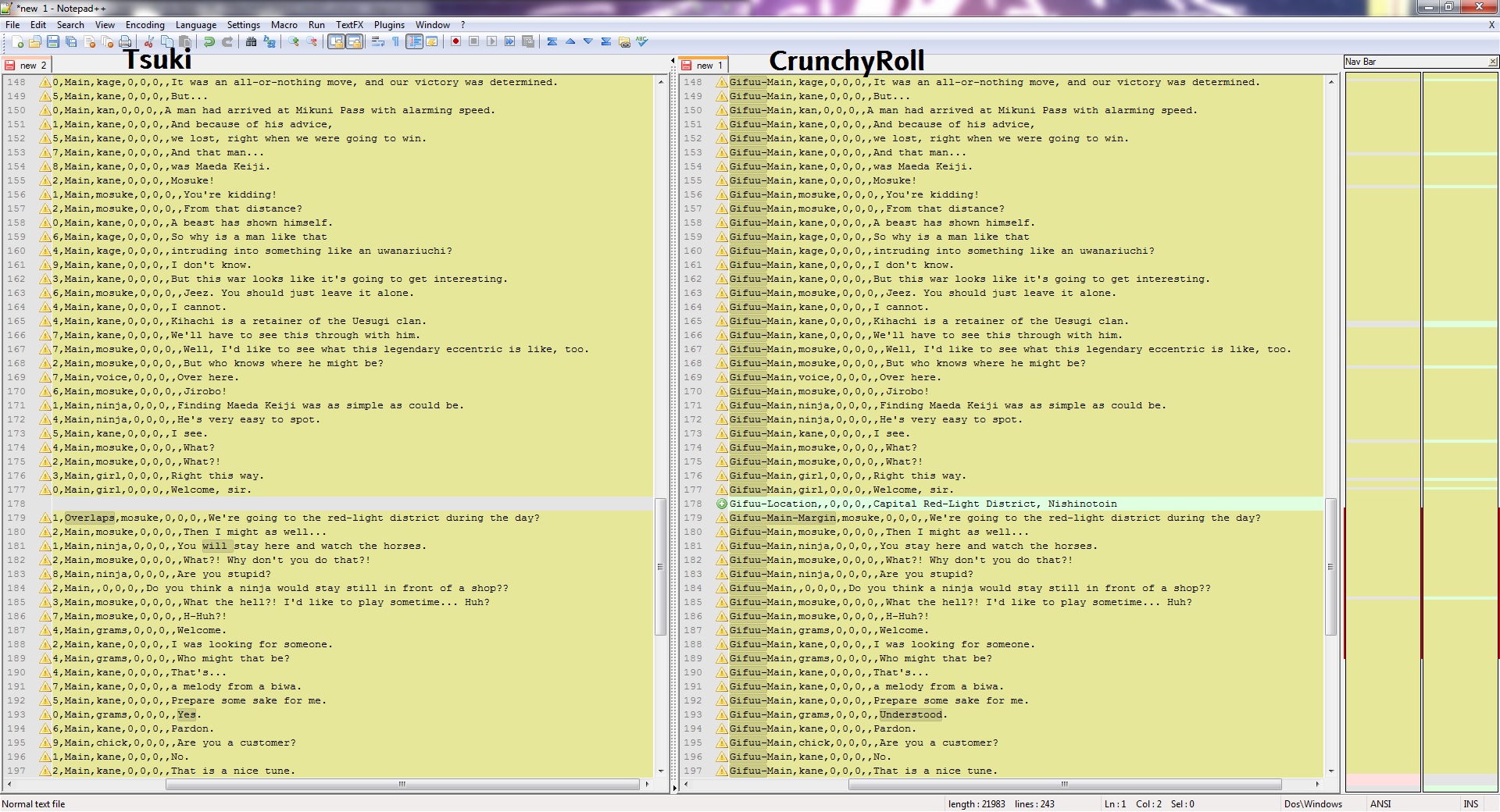Go to next difference down arrow
The width and height of the screenshot is (1500, 812).
pyautogui.click(x=588, y=42)
